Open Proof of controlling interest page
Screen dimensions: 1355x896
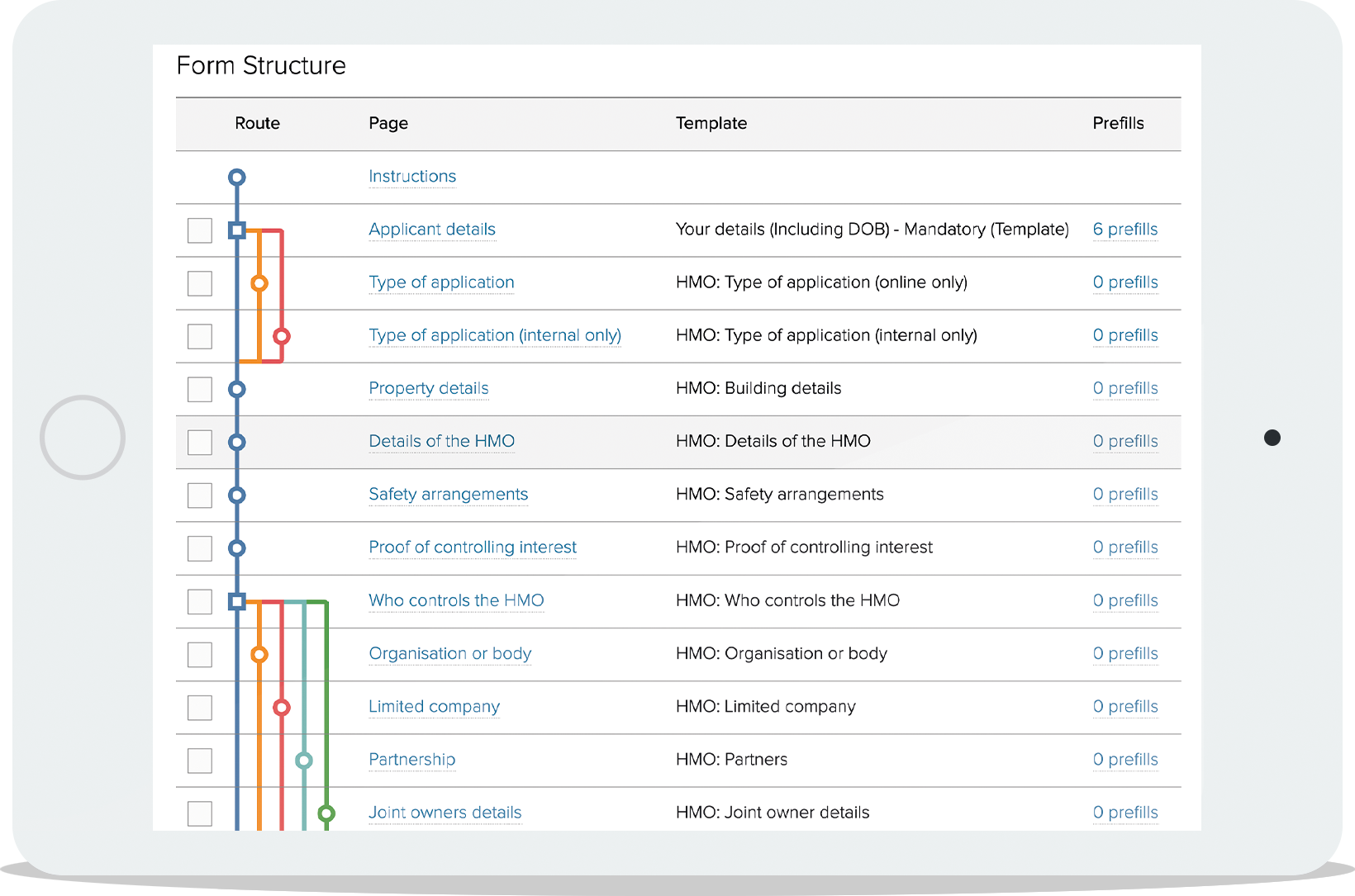point(473,547)
